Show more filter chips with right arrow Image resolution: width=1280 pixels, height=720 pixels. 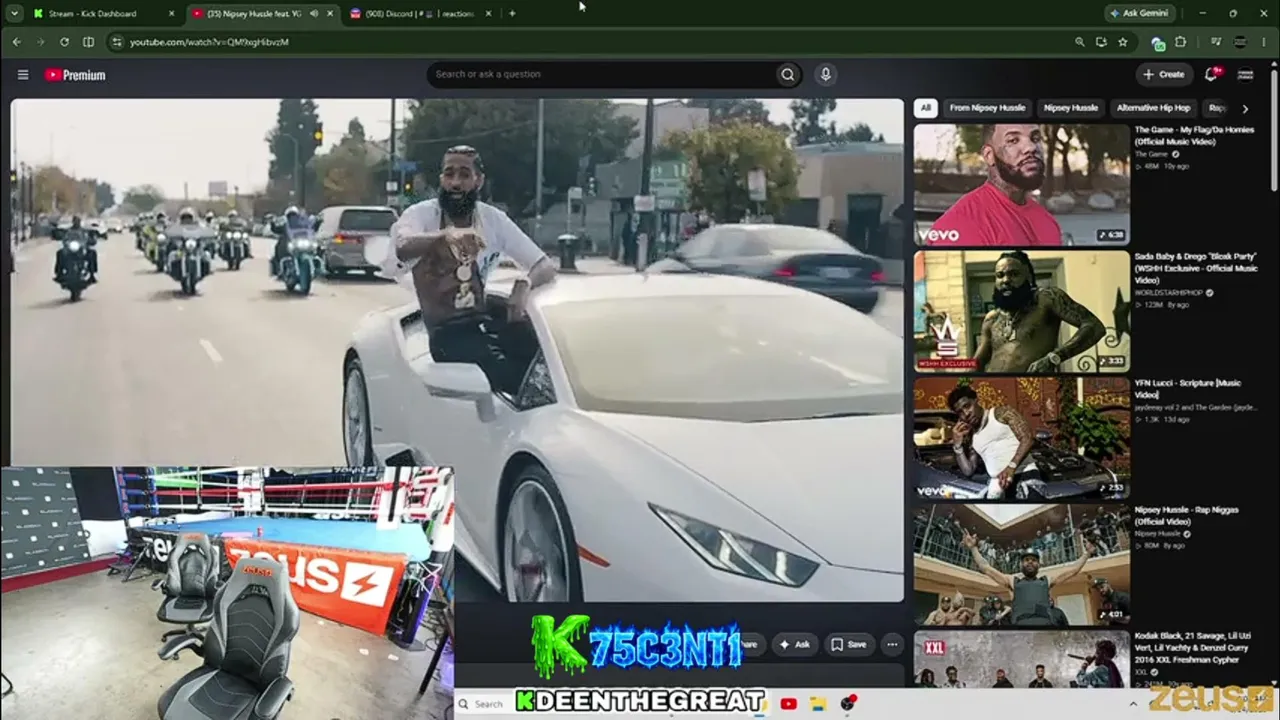click(1245, 108)
